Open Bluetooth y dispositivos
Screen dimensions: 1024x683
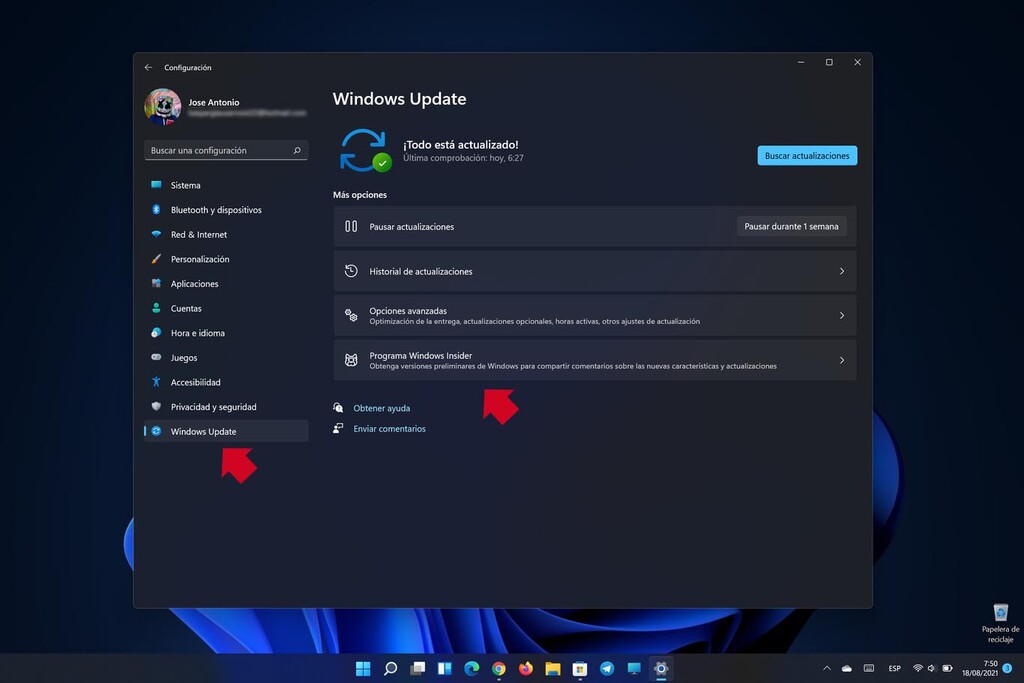[x=226, y=210]
